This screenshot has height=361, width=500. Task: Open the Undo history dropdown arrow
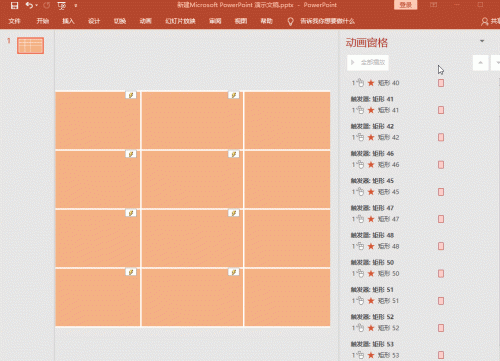pos(36,5)
